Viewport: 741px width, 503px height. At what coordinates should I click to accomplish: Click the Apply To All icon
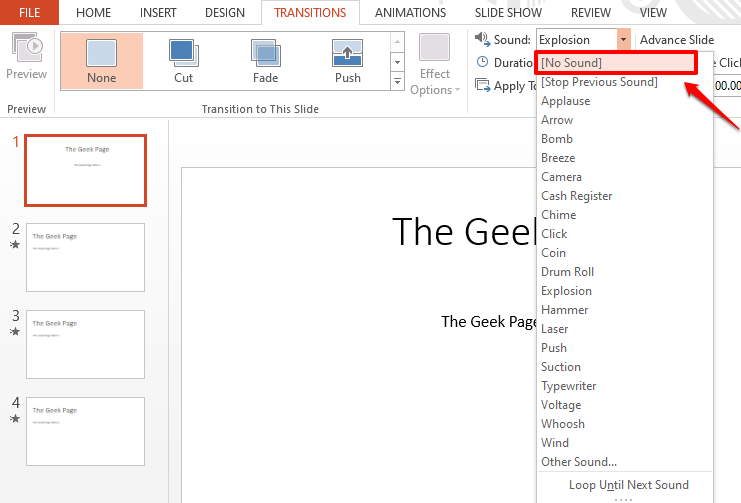pyautogui.click(x=482, y=85)
